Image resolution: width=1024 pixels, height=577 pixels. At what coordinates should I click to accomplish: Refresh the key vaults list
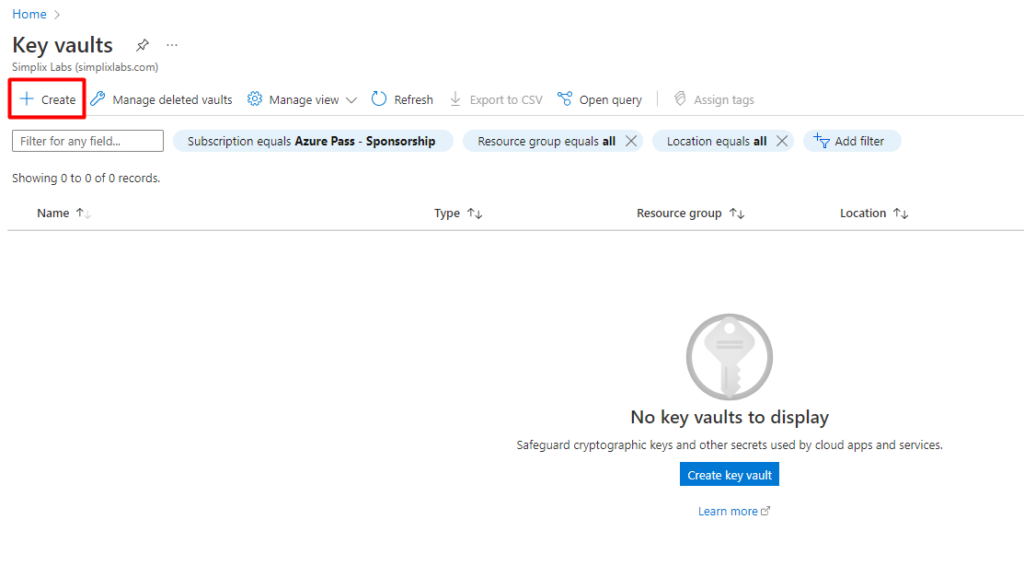click(x=402, y=100)
